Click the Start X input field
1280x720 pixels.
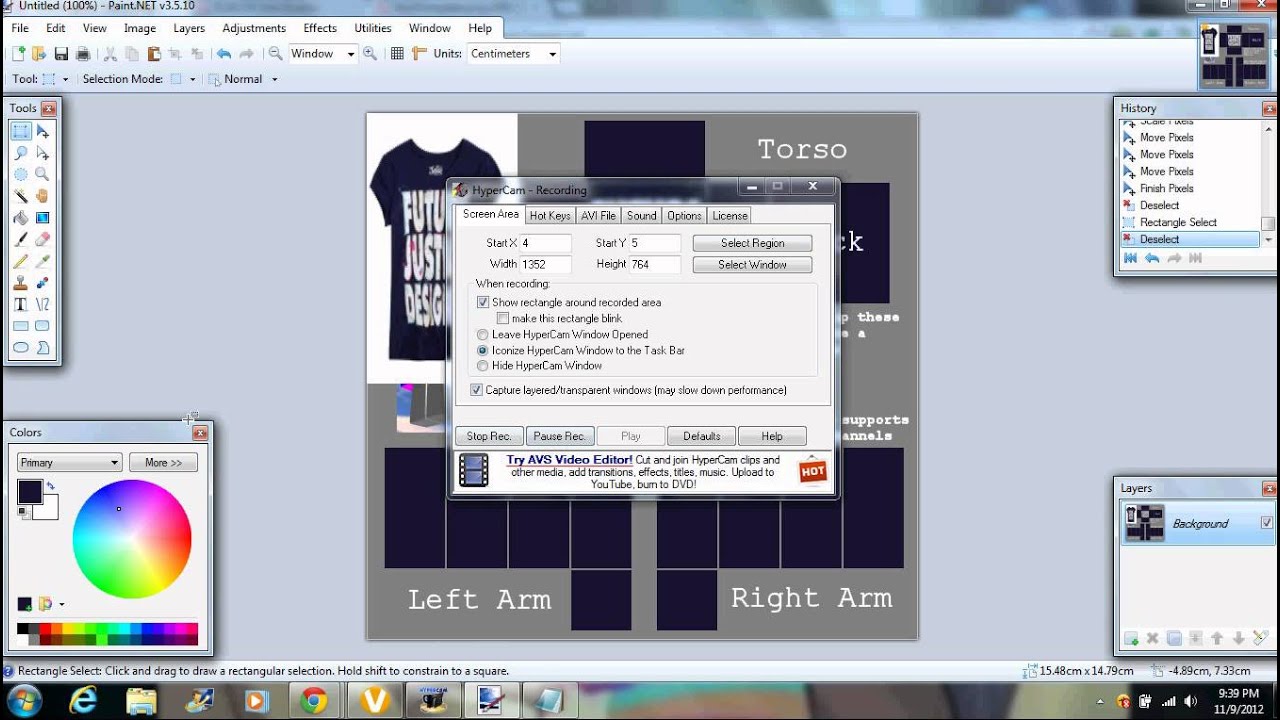point(545,243)
